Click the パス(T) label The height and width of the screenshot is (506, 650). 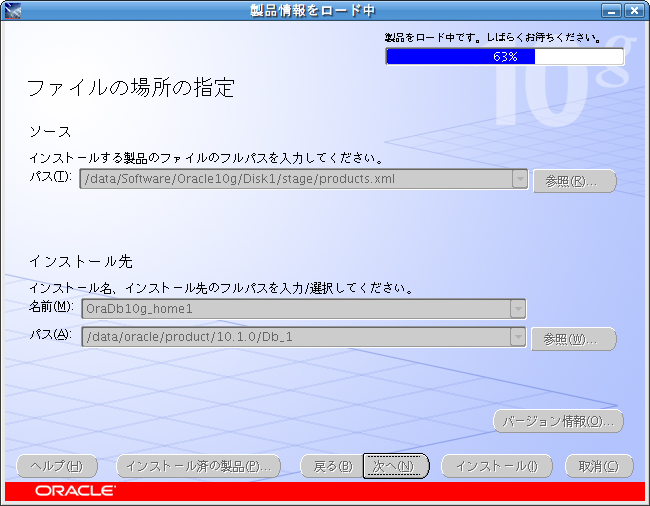pyautogui.click(x=50, y=177)
